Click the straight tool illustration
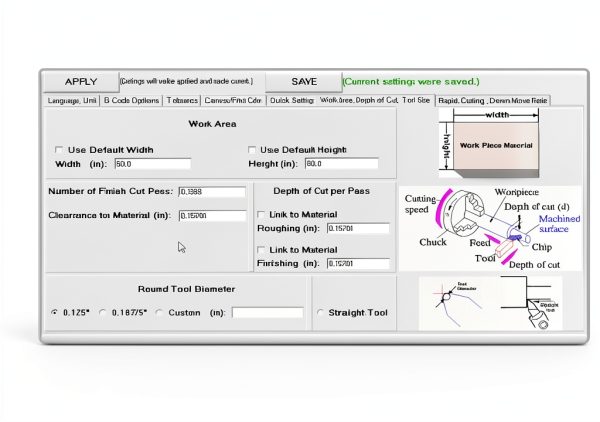 coord(530,303)
